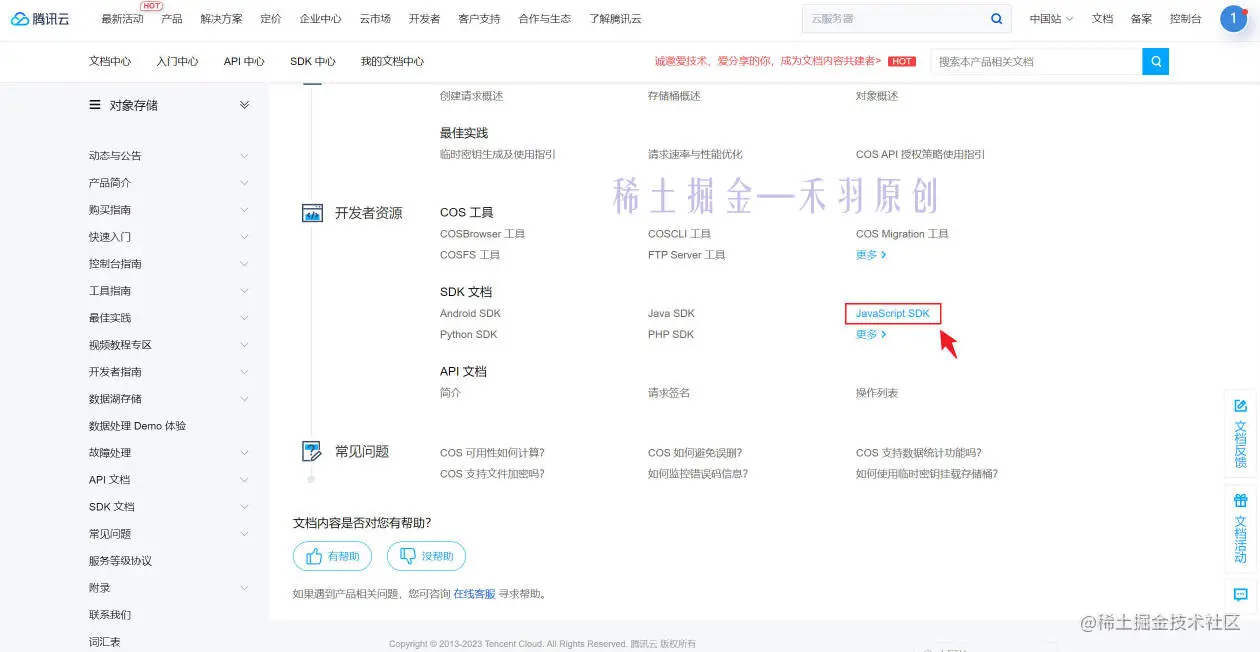This screenshot has width=1260, height=652.
Task: Click the 请求签名 link
Action: [x=669, y=393]
